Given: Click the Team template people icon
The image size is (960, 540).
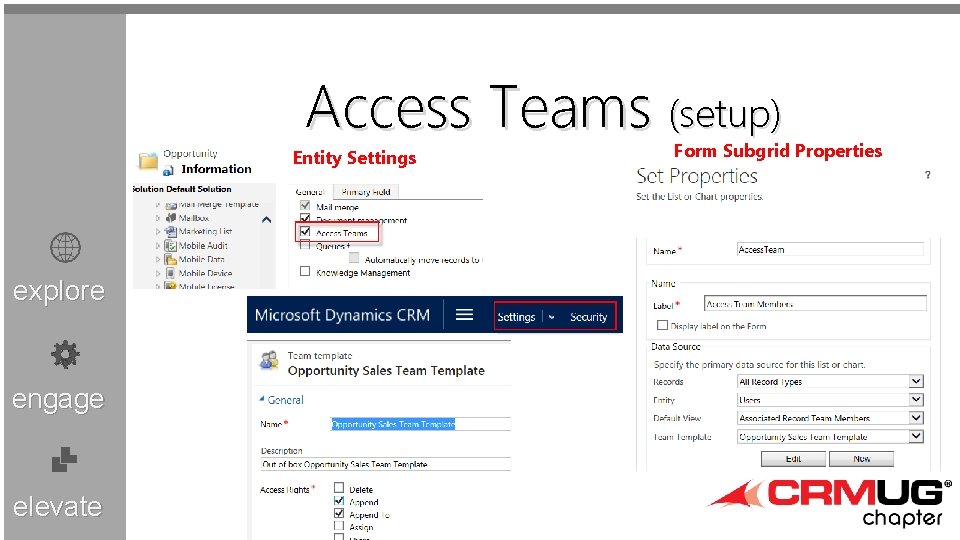Looking at the screenshot, I should [x=269, y=361].
